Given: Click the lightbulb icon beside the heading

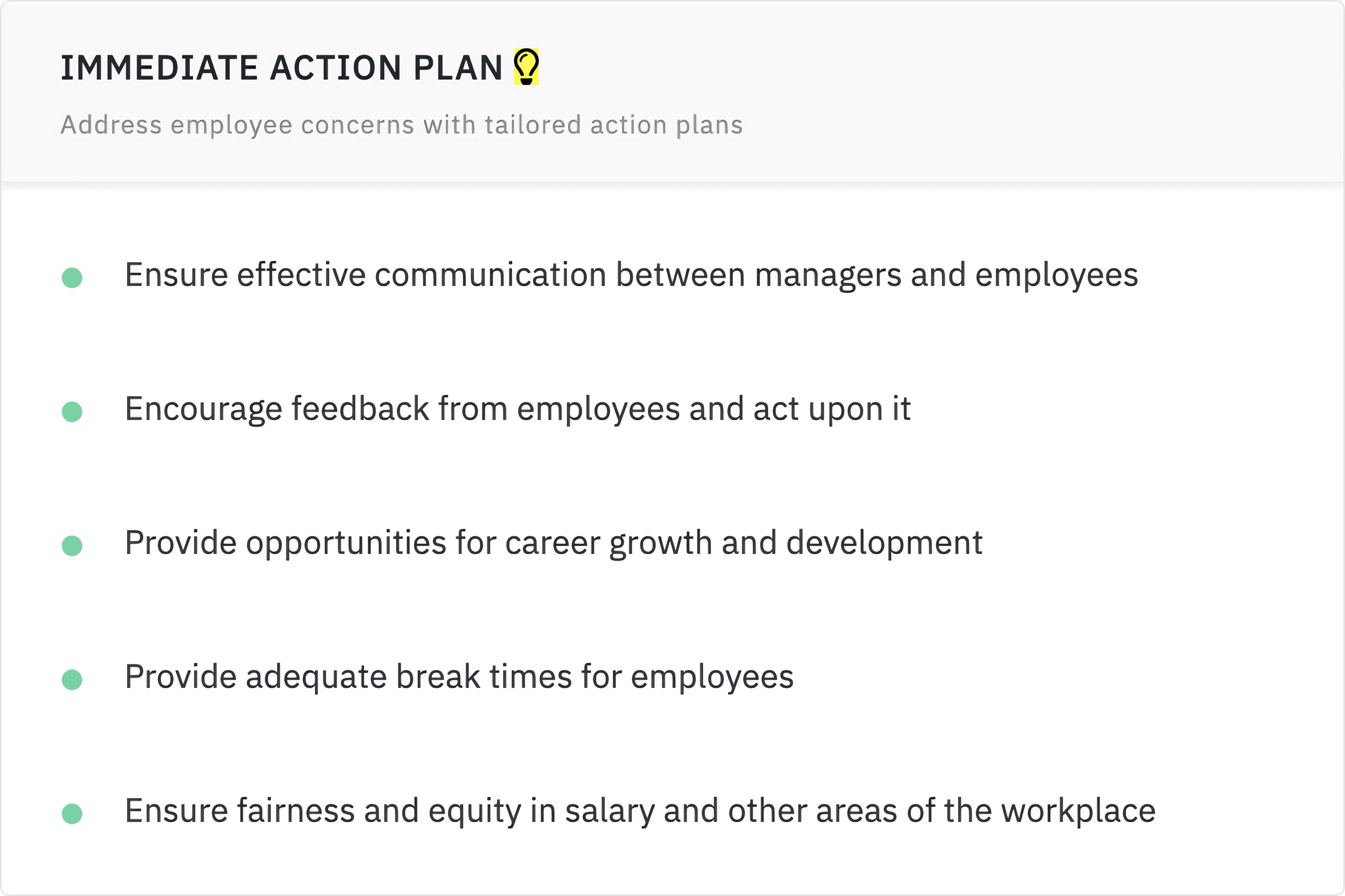Looking at the screenshot, I should 526,67.
